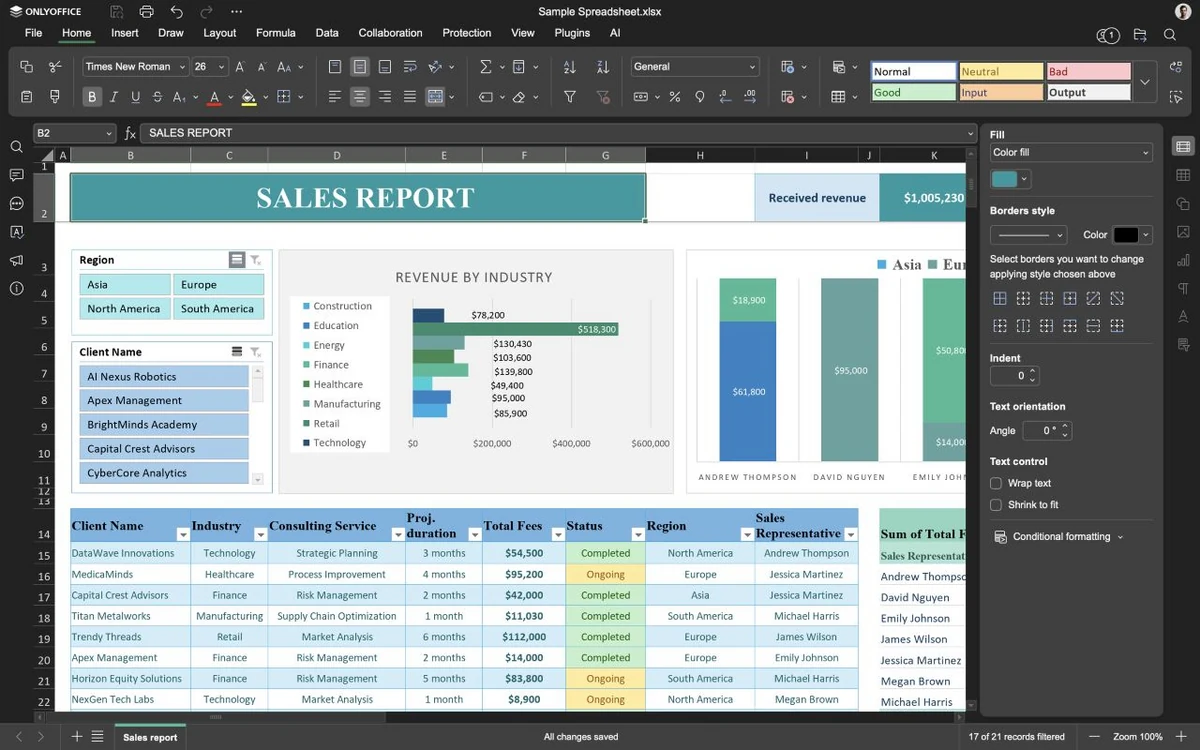The width and height of the screenshot is (1200, 750).
Task: Open the Formula menu tab
Action: point(275,33)
